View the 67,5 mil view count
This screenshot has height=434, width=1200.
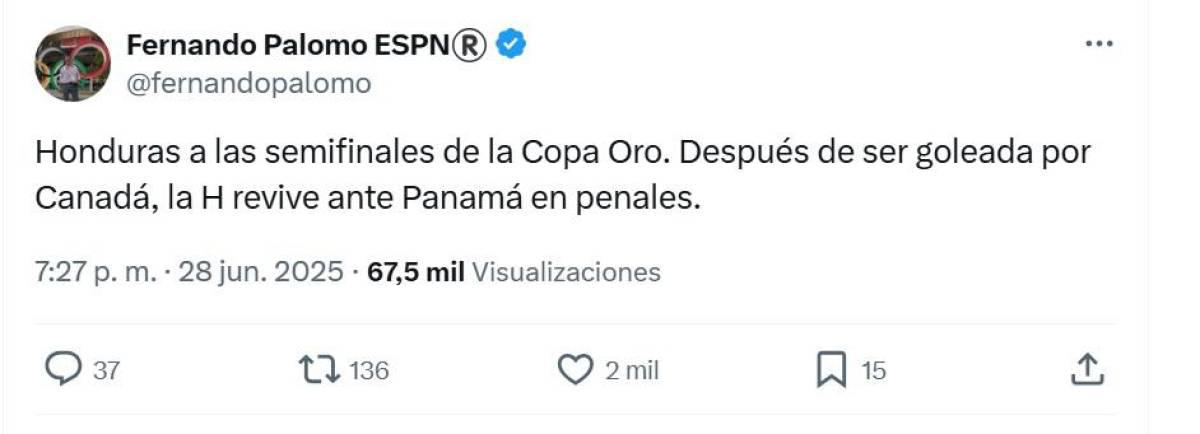415,272
